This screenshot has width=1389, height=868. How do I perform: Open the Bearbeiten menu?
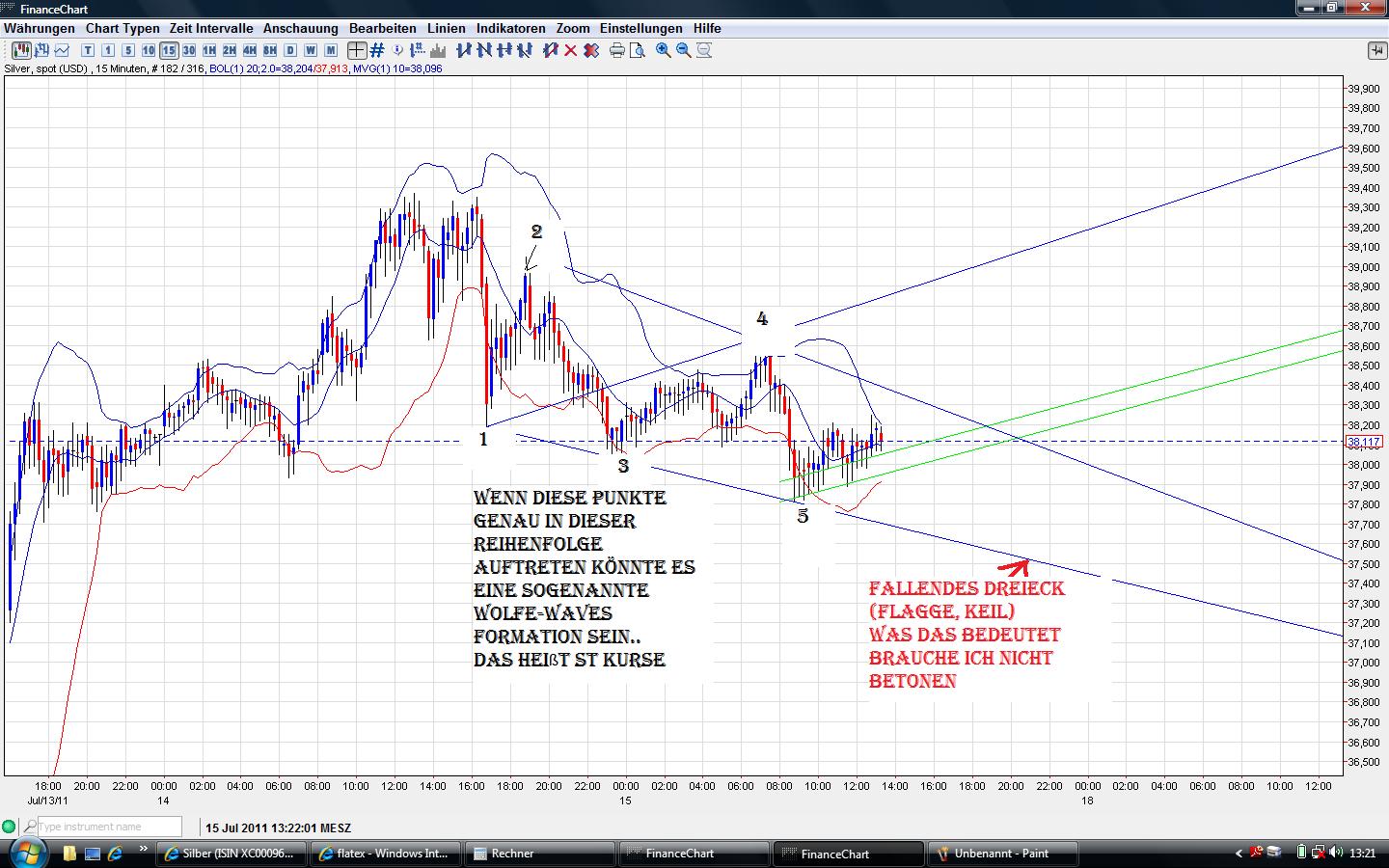[x=383, y=28]
